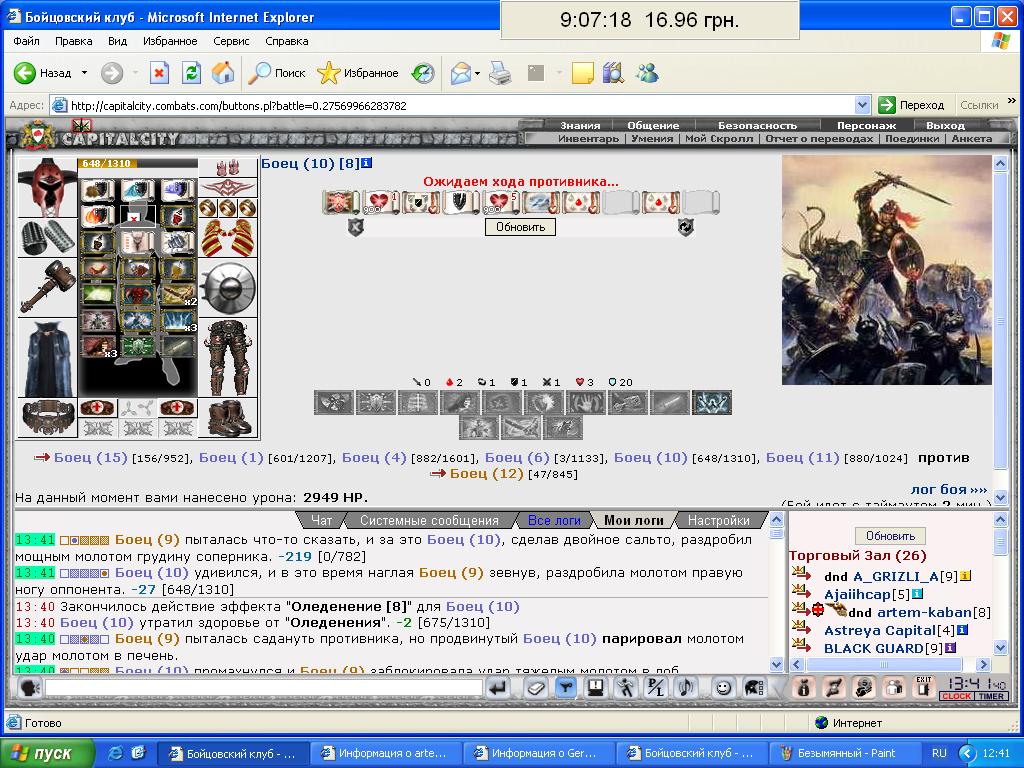Select the spiked bracers equipment slot
1024x768 pixels.
47,237
